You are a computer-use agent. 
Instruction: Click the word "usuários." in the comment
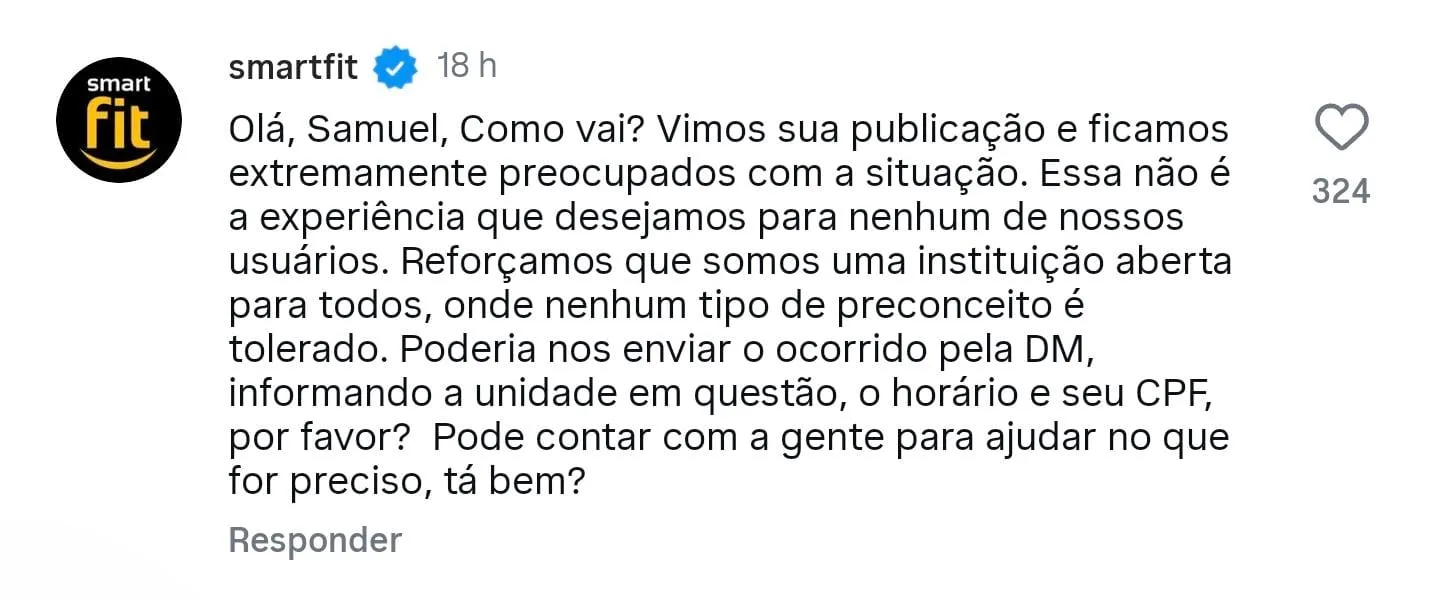coord(306,262)
